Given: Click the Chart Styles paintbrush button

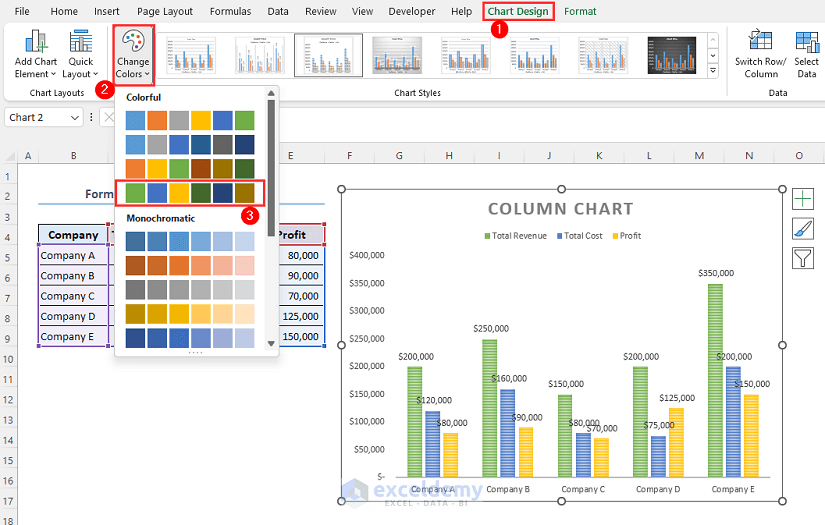Looking at the screenshot, I should (x=803, y=228).
